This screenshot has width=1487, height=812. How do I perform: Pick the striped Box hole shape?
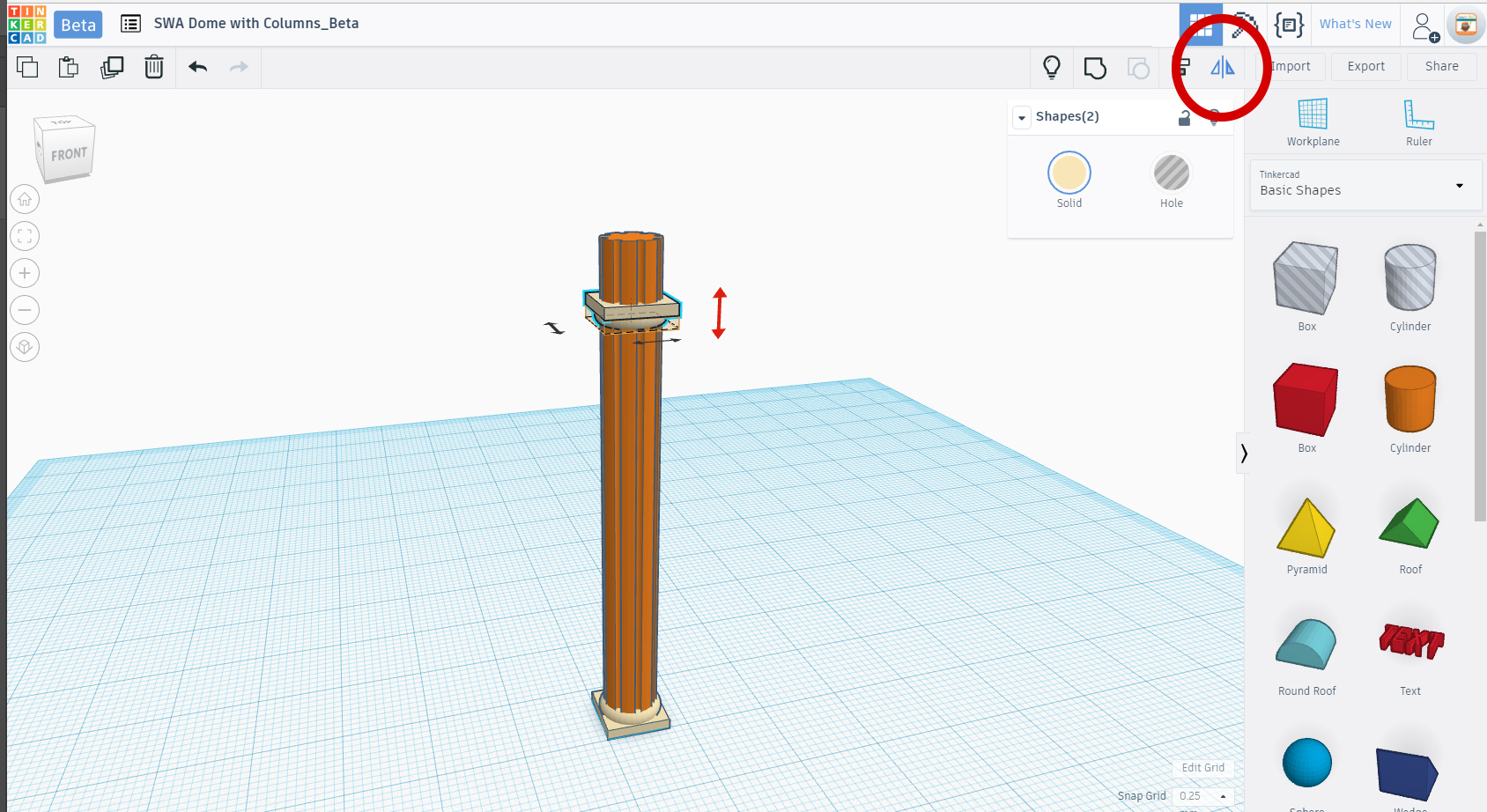(1306, 278)
